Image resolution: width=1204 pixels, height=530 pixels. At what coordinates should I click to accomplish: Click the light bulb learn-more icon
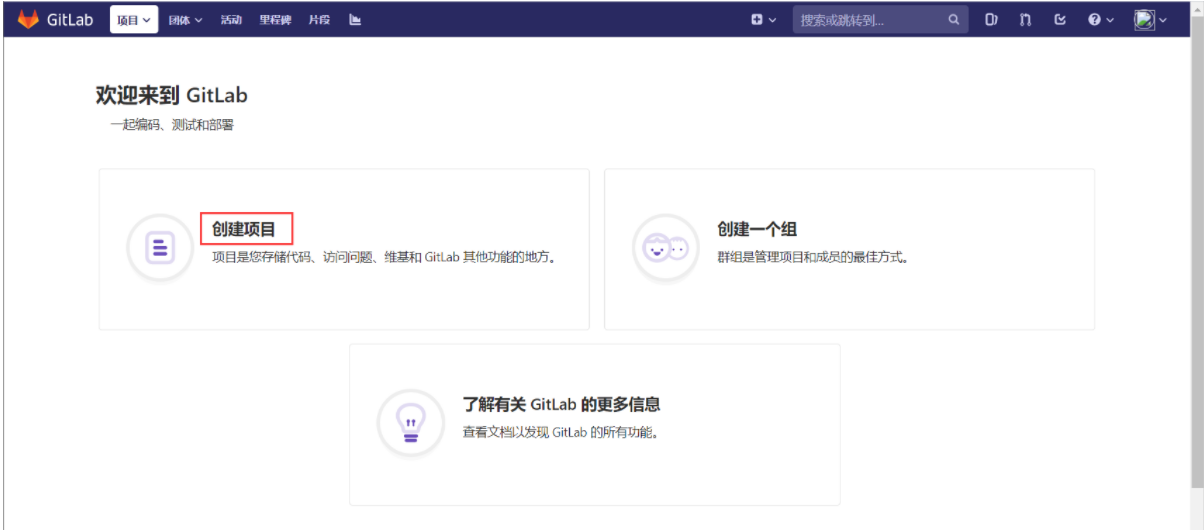410,423
